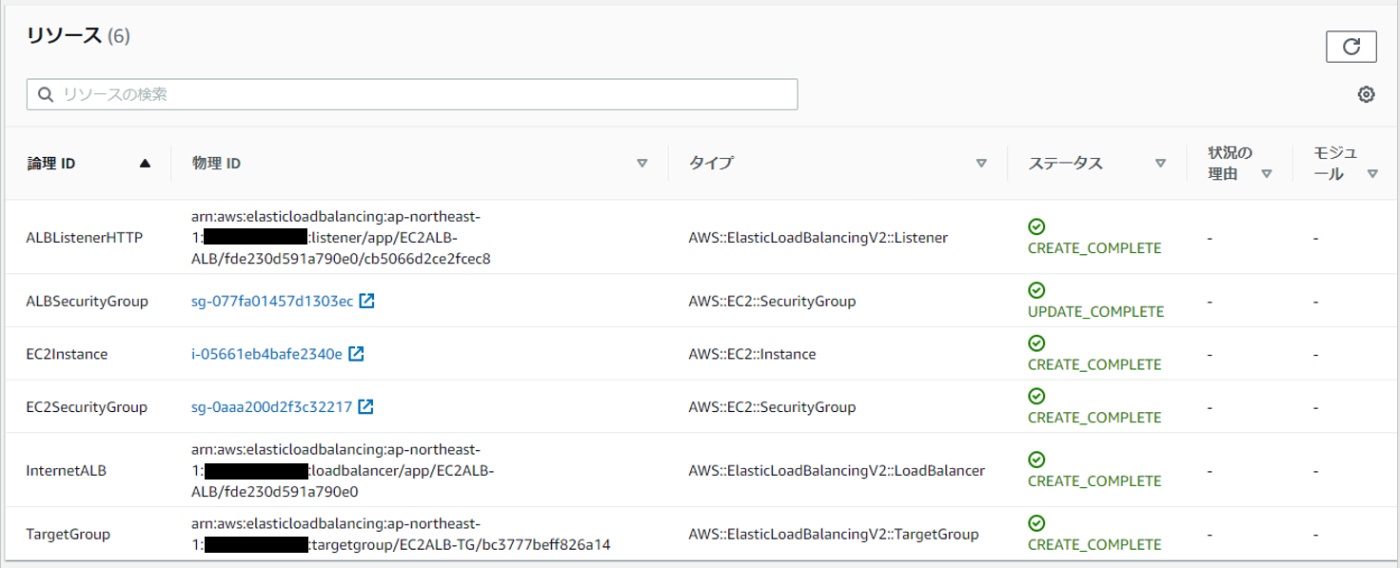Image resolution: width=1400 pixels, height=568 pixels.
Task: Sort by 状況の理由 column arrow
Action: [1266, 174]
